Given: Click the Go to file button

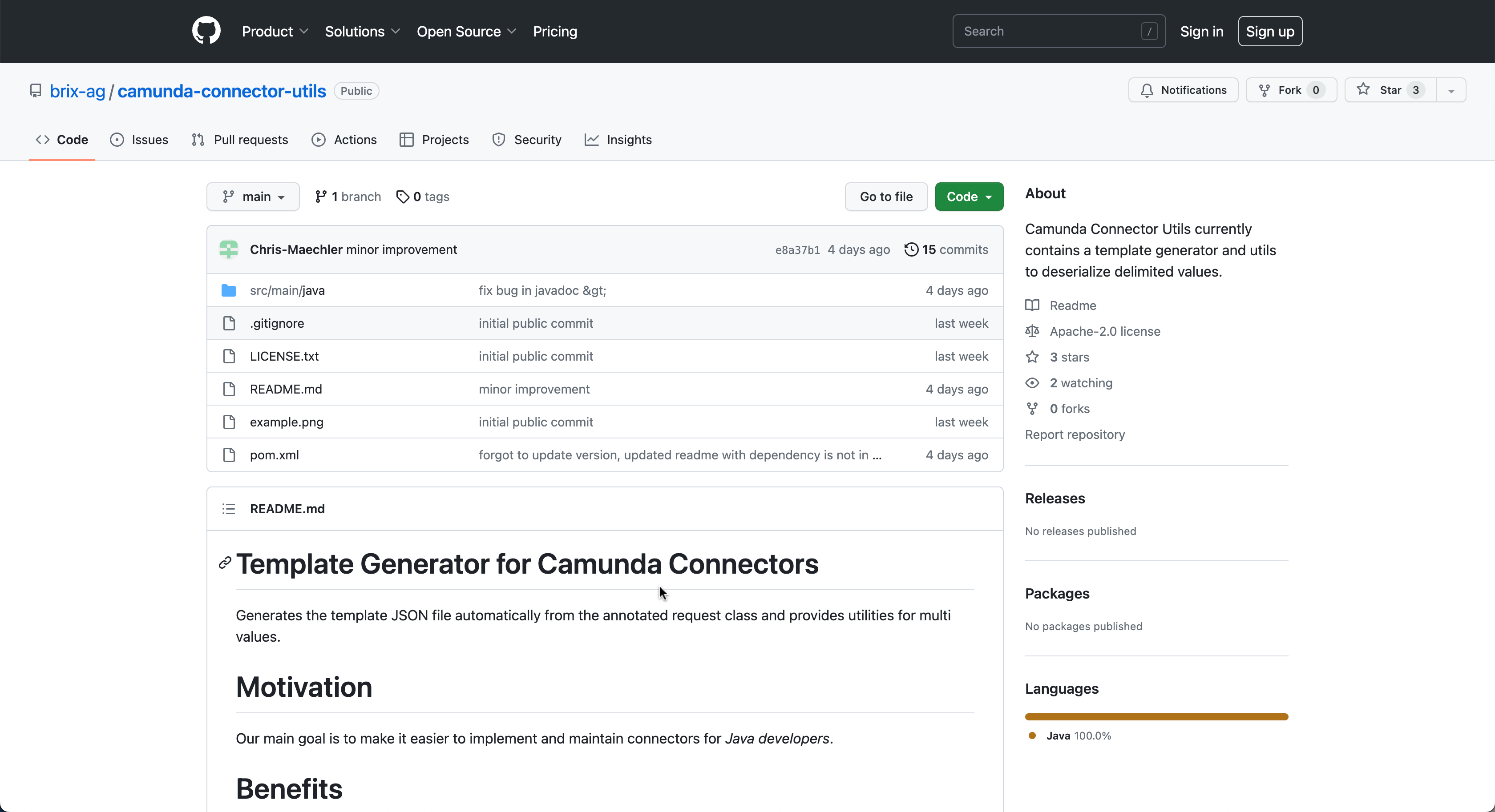Looking at the screenshot, I should 886,197.
